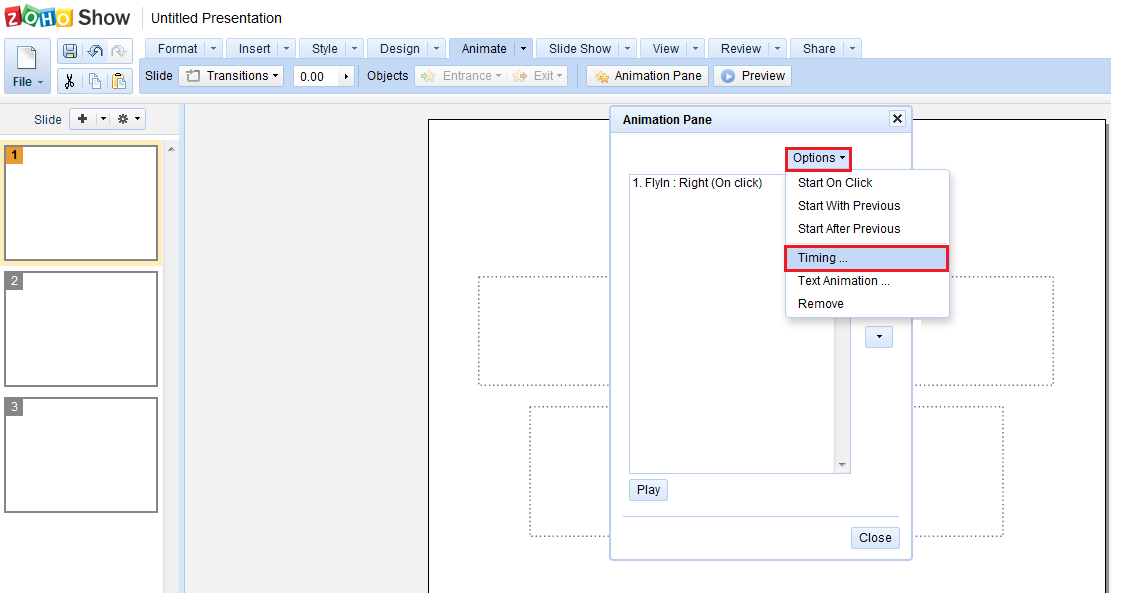Click the Zoho Show logo

click(67, 17)
